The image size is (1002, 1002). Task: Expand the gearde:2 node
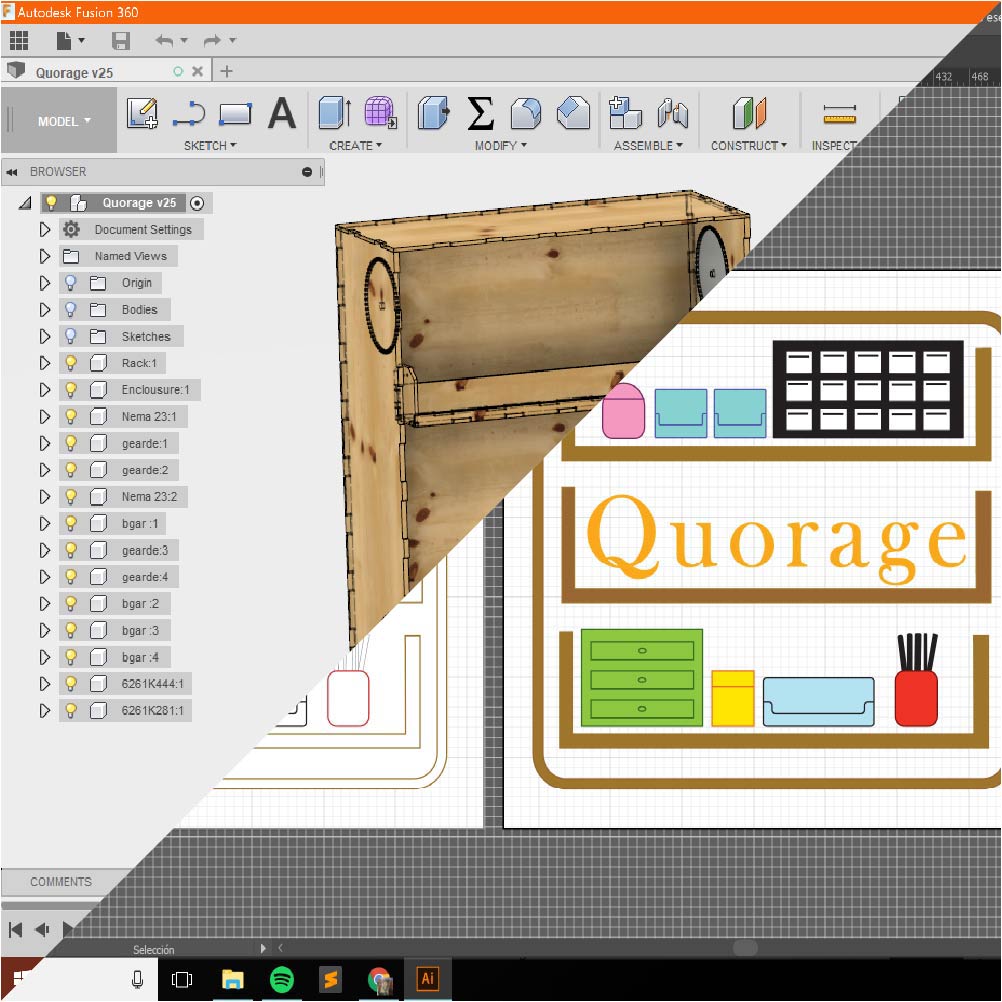pos(45,470)
